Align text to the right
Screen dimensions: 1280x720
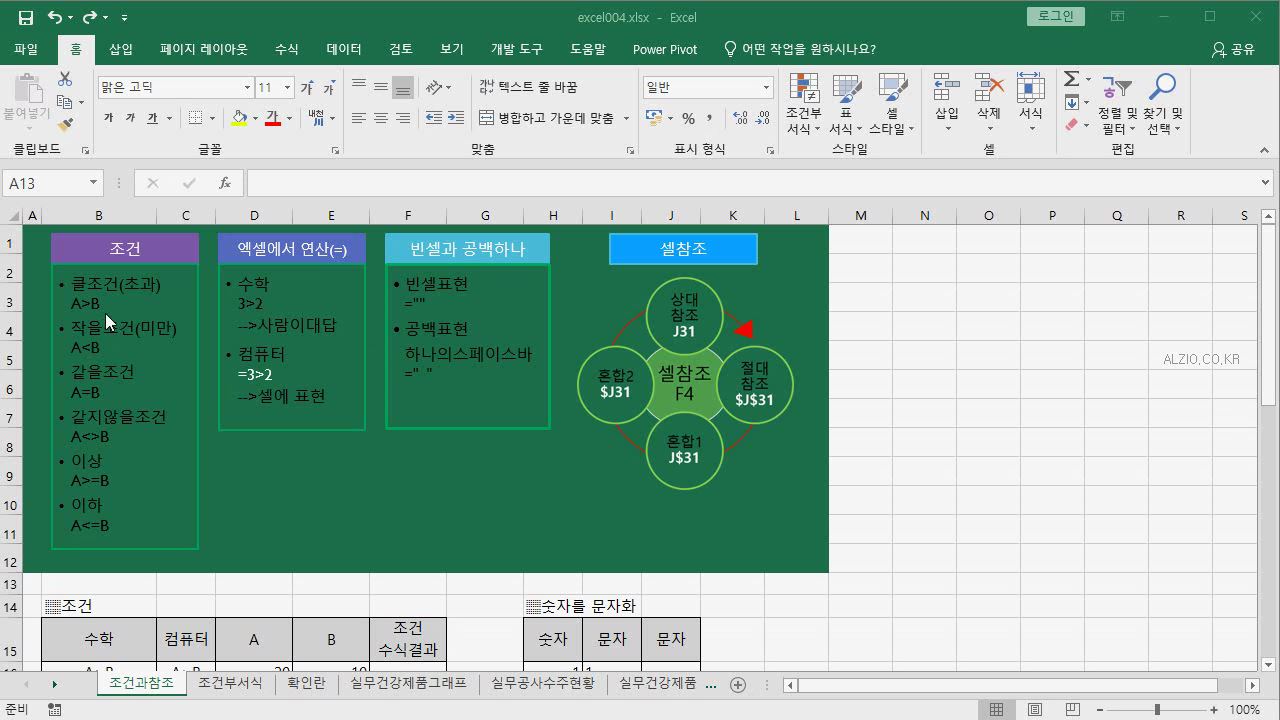403,118
